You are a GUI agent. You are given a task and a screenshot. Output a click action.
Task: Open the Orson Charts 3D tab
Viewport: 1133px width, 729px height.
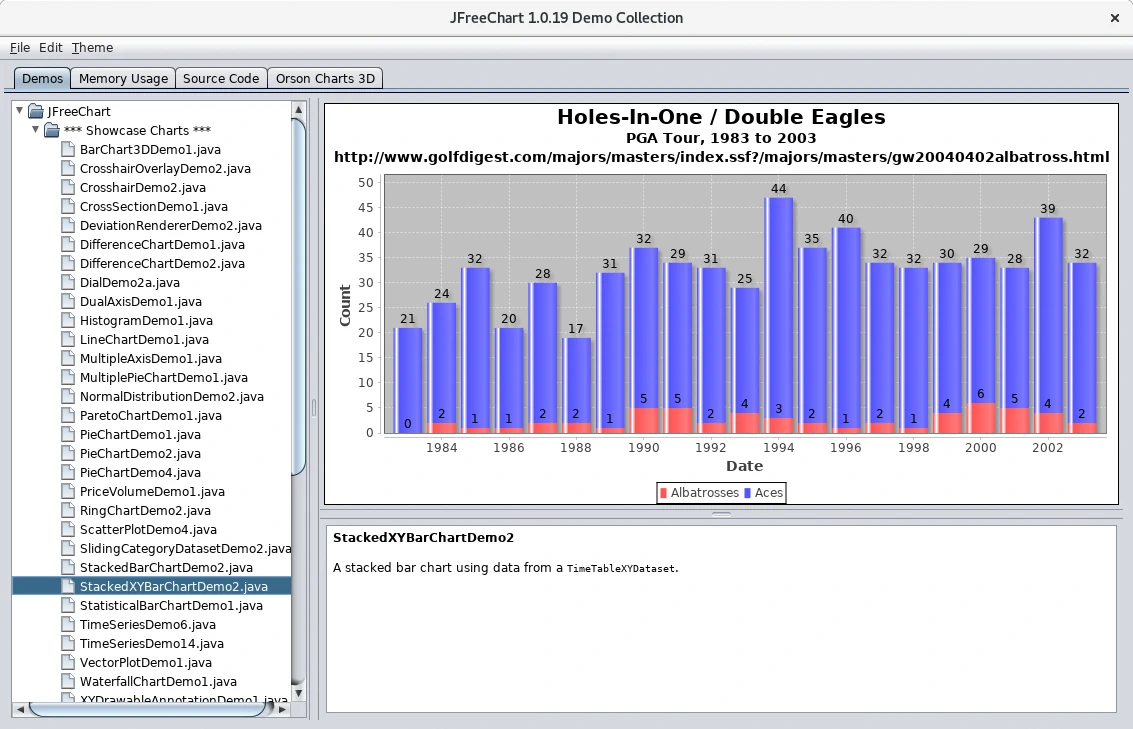pyautogui.click(x=326, y=78)
